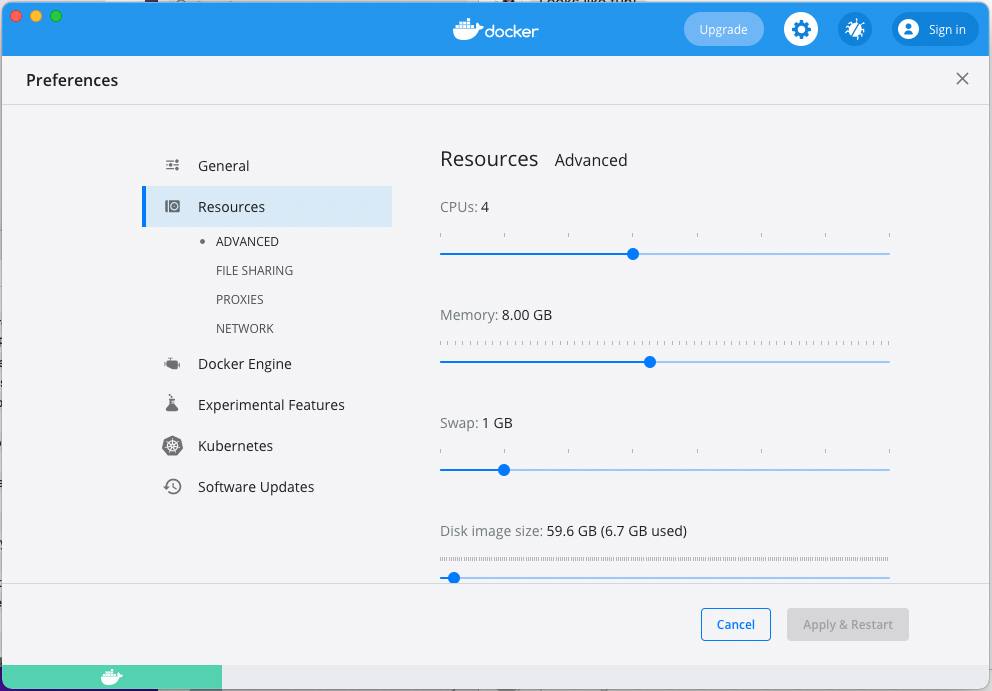
Task: Open the File Sharing subsection
Action: click(254, 271)
